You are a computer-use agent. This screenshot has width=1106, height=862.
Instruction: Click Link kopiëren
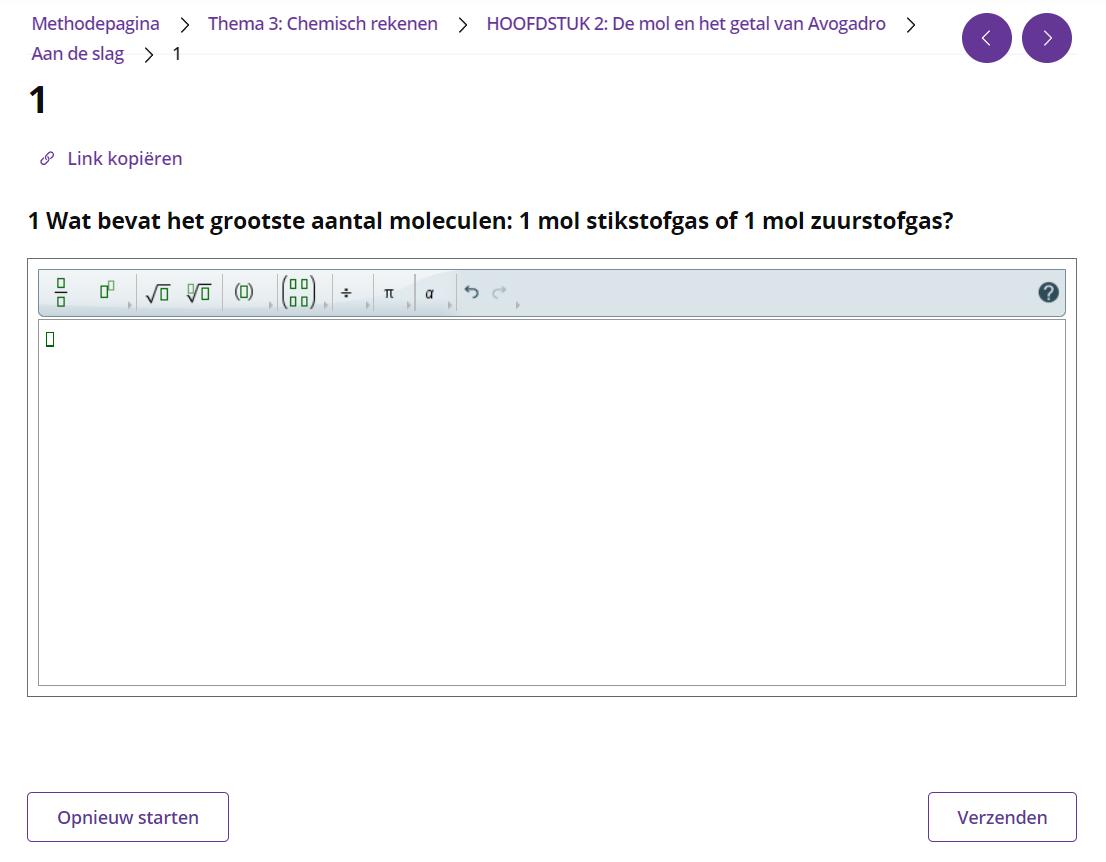(x=125, y=159)
